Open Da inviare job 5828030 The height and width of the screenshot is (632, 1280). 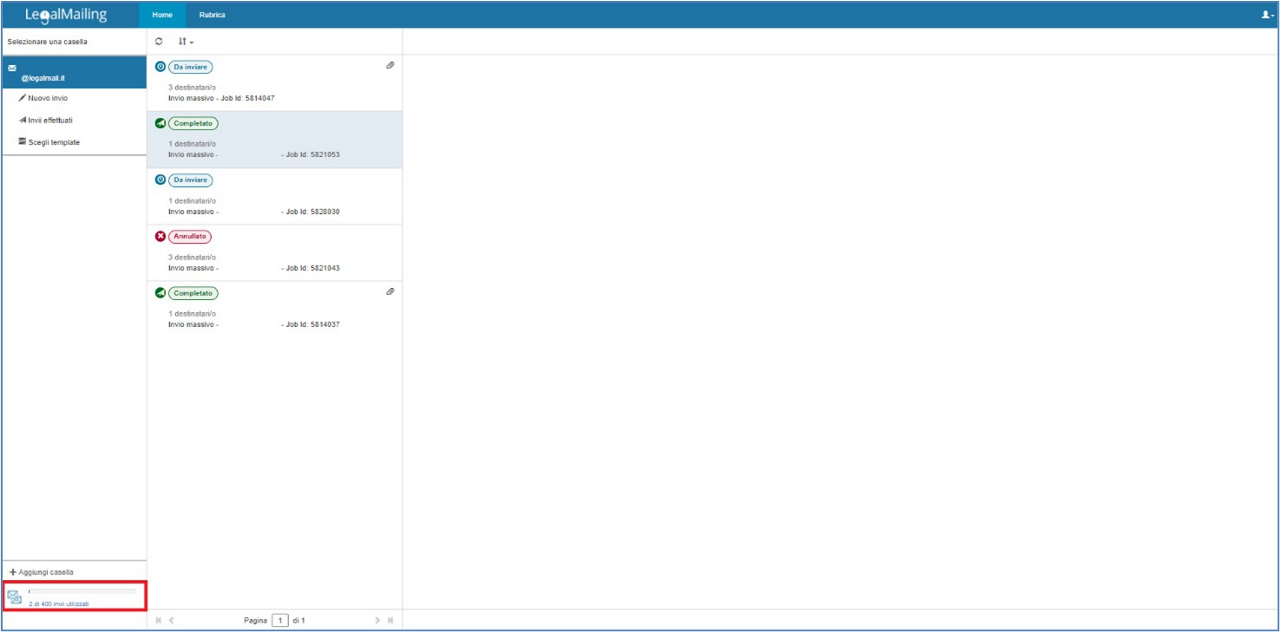(273, 196)
